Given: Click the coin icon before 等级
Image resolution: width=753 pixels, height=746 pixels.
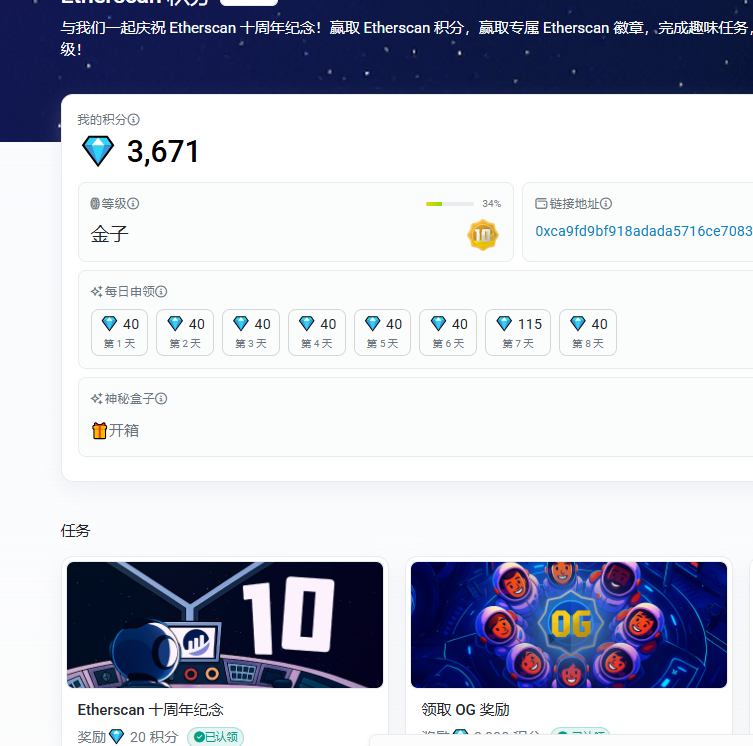Looking at the screenshot, I should [x=95, y=204].
